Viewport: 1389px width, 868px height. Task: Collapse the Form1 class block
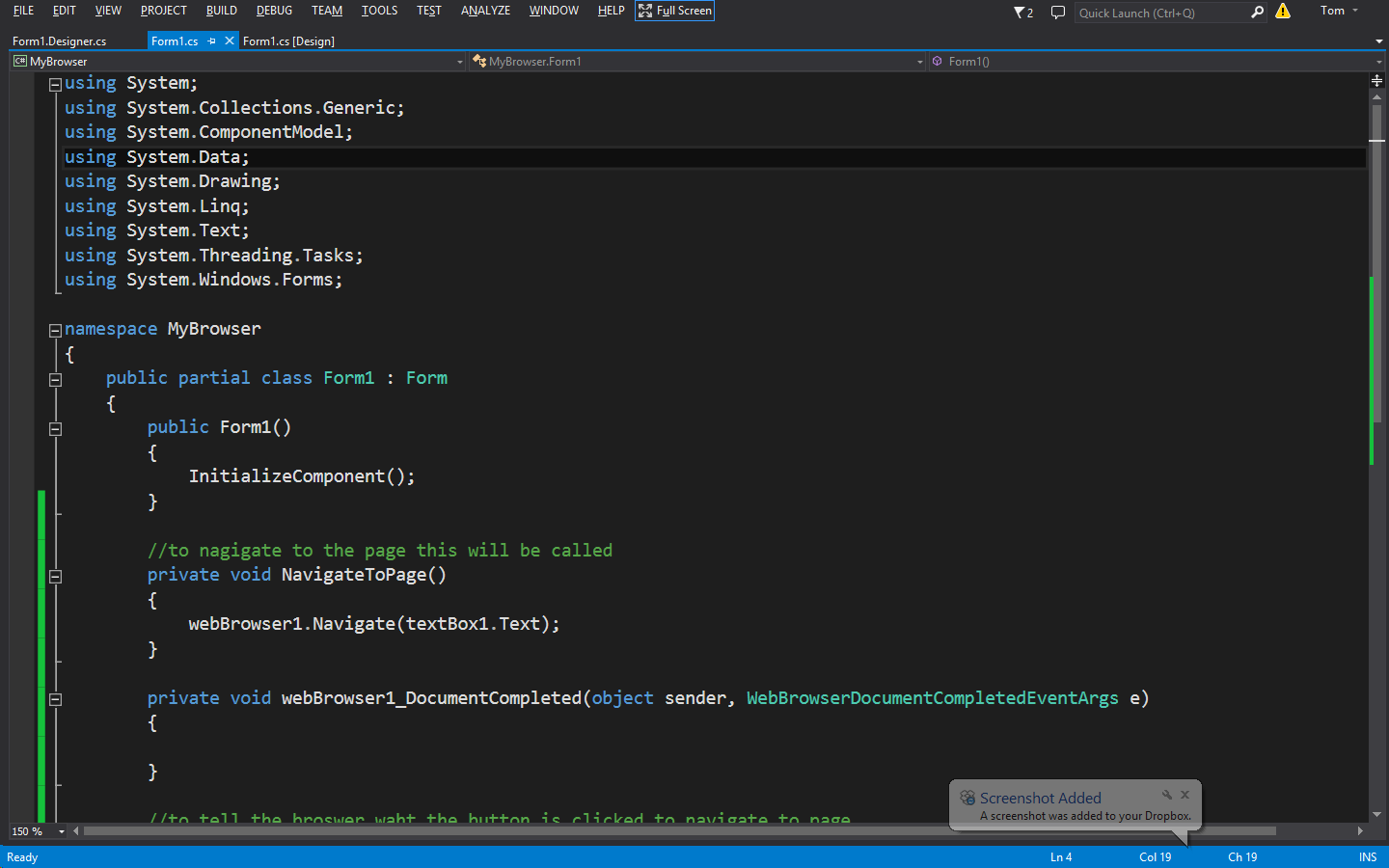click(55, 380)
